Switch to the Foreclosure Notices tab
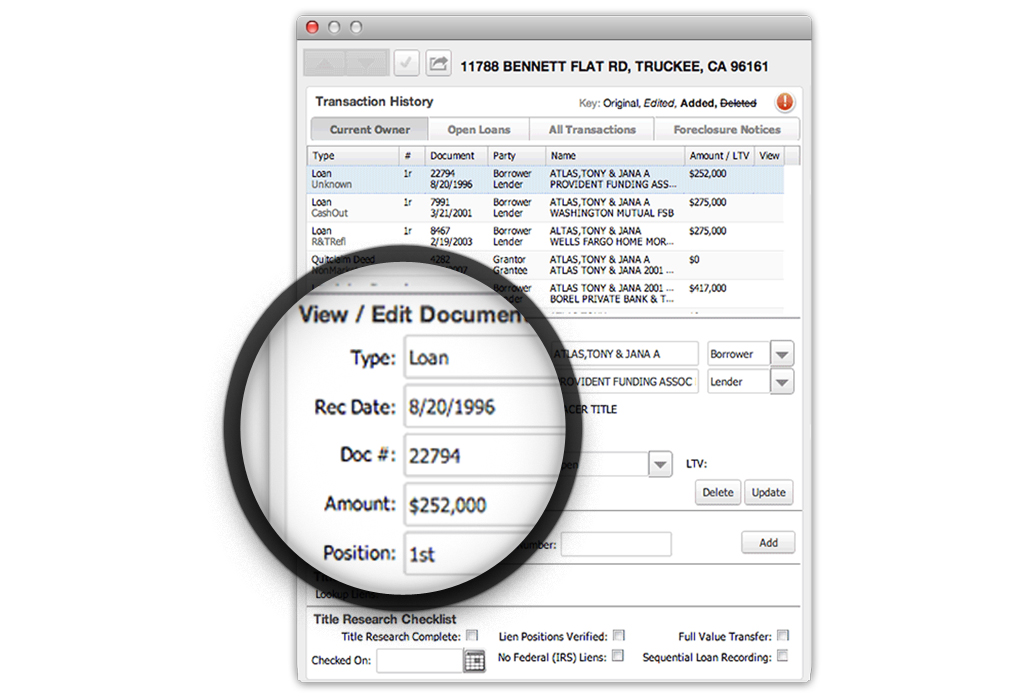1024x700 pixels. coord(727,130)
